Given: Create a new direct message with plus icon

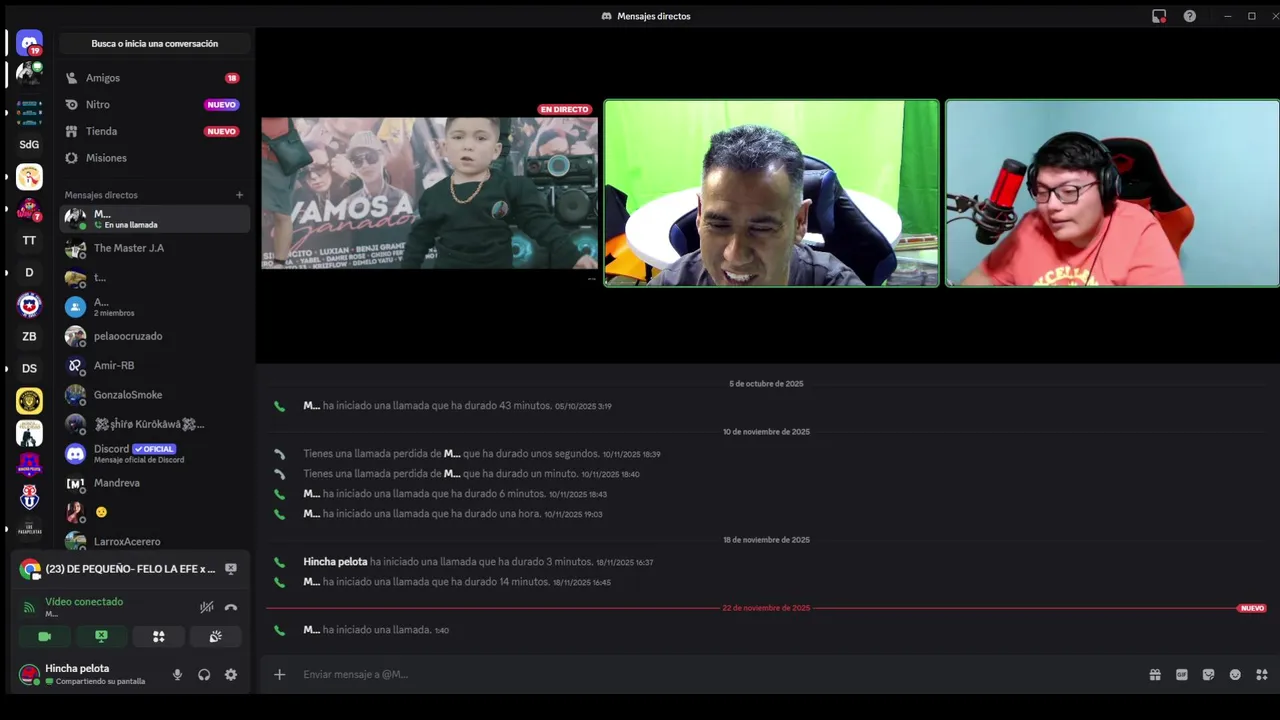Looking at the screenshot, I should (239, 195).
